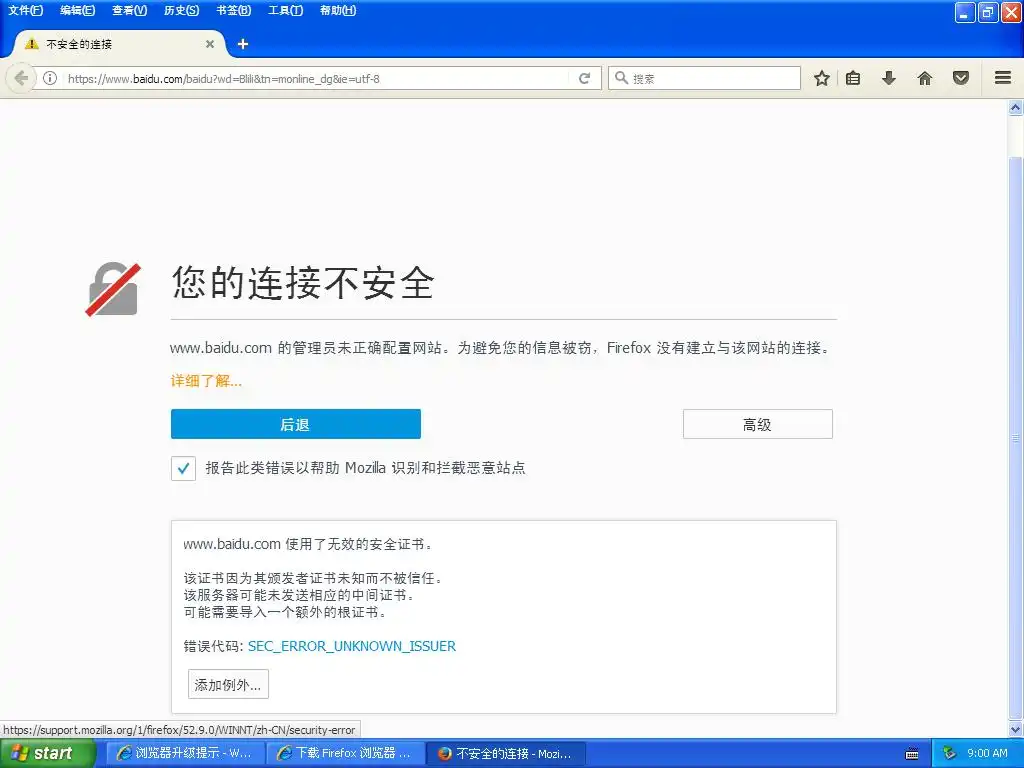This screenshot has height=768, width=1024.
Task: Click the back arrow navigation button
Action: click(20, 78)
